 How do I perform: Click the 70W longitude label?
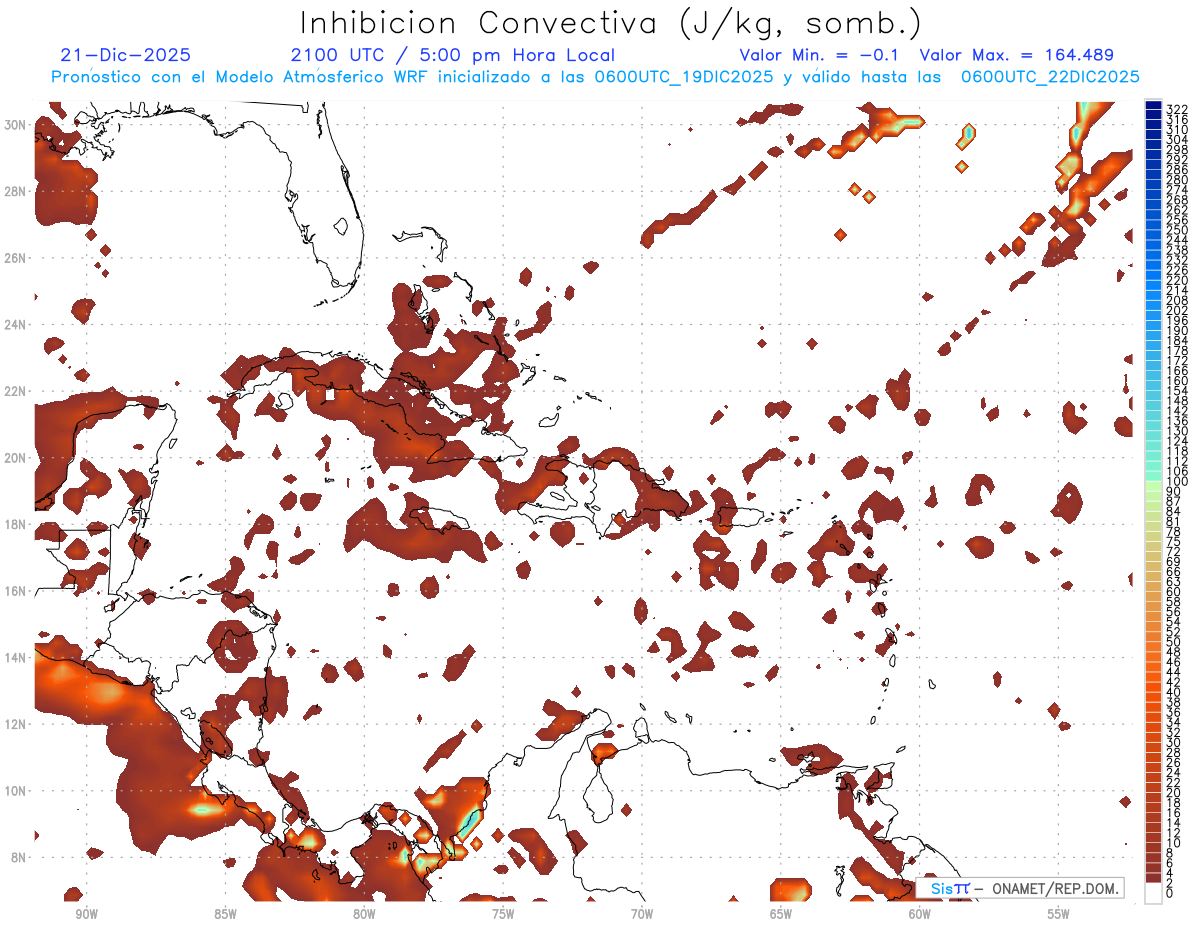[642, 914]
